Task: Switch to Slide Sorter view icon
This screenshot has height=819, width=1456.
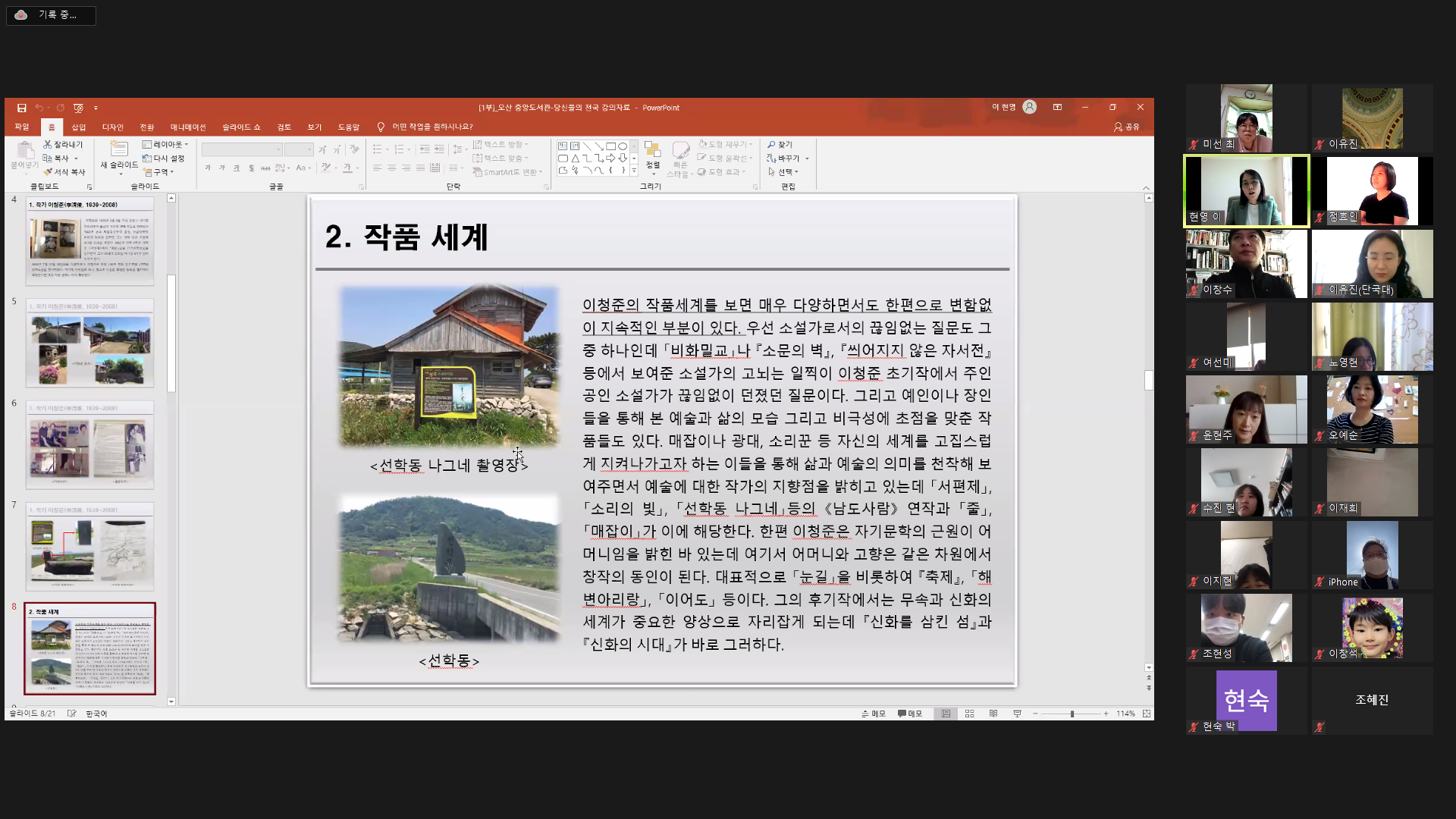Action: pos(969,714)
